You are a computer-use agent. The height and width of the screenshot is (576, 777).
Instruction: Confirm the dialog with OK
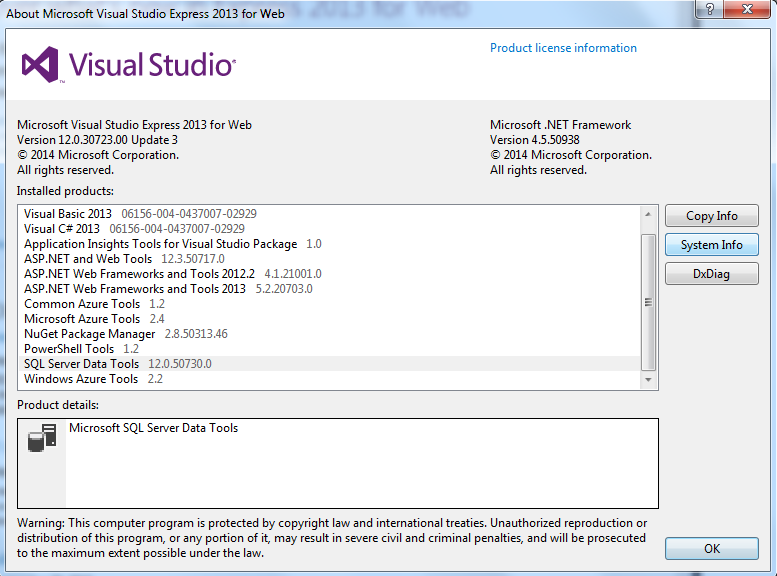coord(712,548)
